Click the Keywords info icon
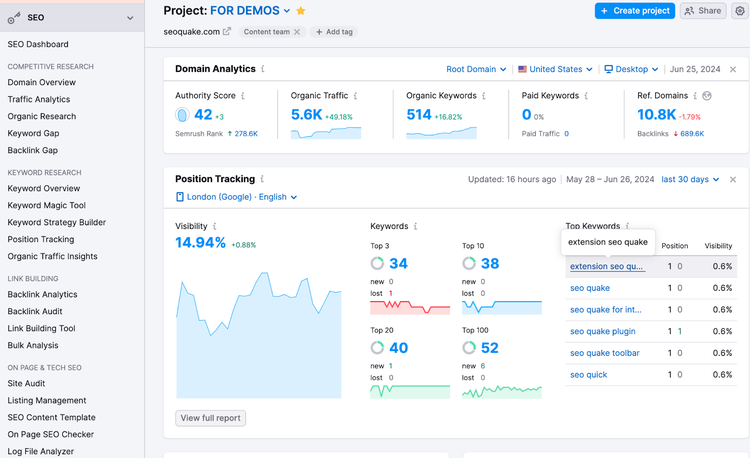750x458 pixels. [x=416, y=226]
